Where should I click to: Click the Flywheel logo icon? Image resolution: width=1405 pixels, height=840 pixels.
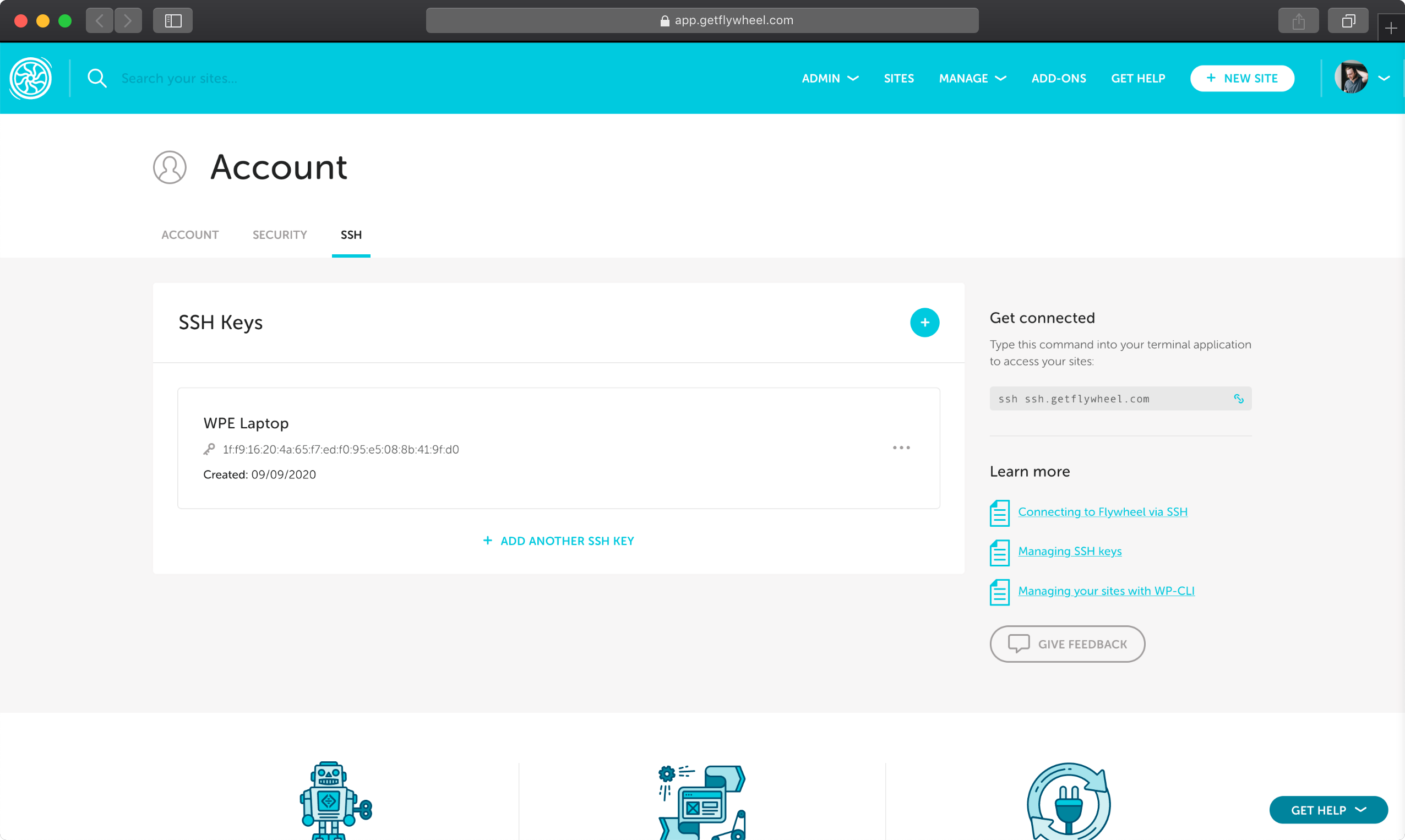[31, 78]
